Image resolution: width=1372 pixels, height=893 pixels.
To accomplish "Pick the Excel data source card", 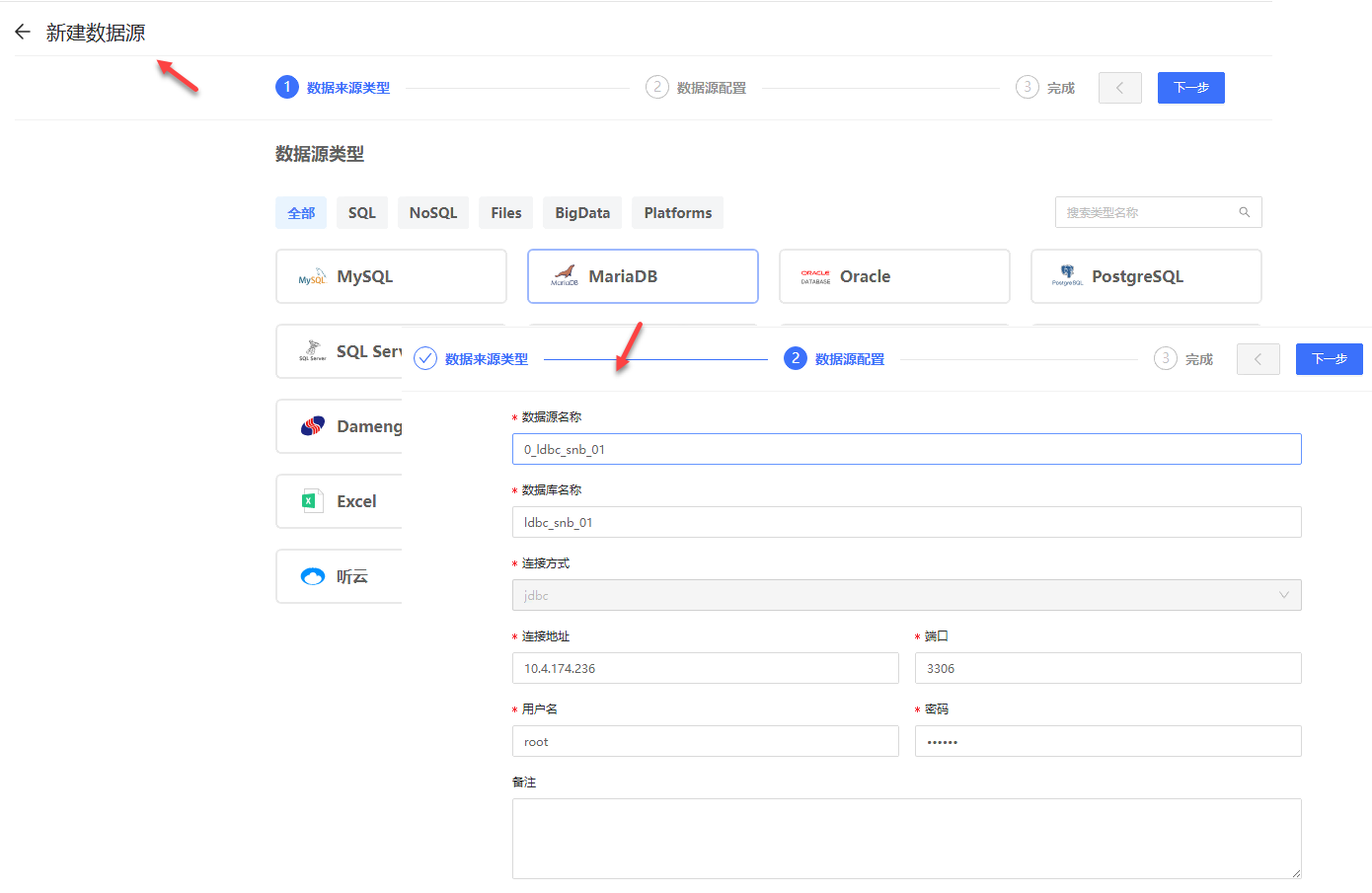I will pos(340,501).
